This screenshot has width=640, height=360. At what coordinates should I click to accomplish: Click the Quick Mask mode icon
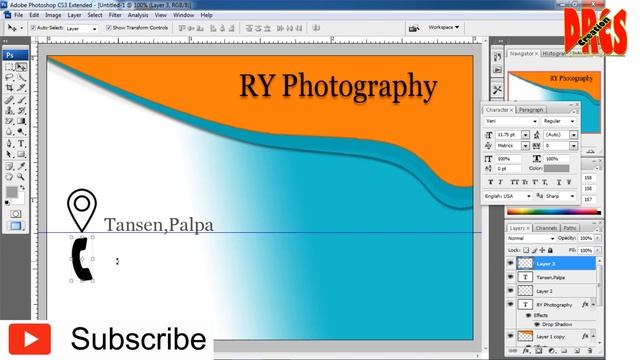tap(16, 214)
